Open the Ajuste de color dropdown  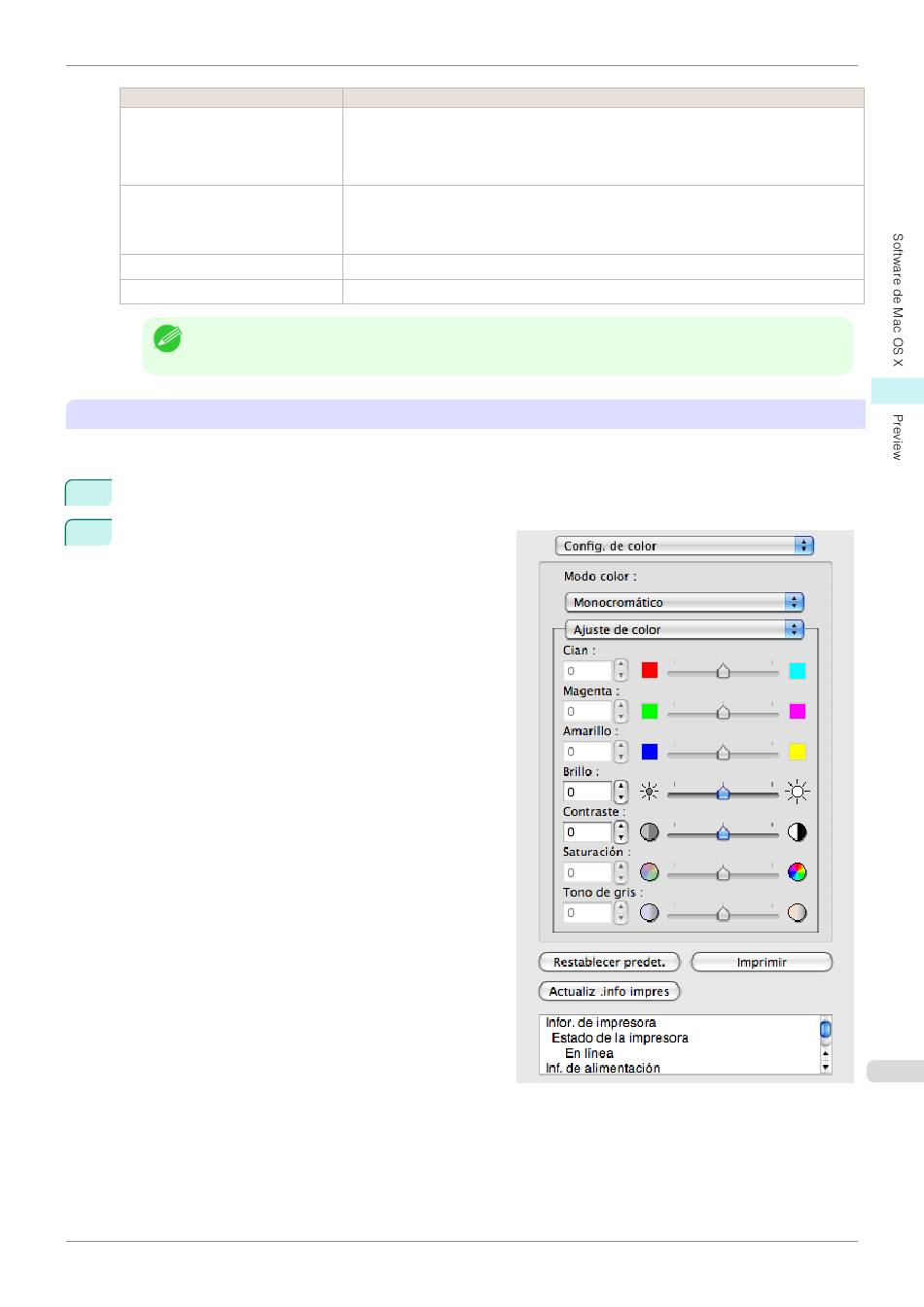tap(684, 629)
